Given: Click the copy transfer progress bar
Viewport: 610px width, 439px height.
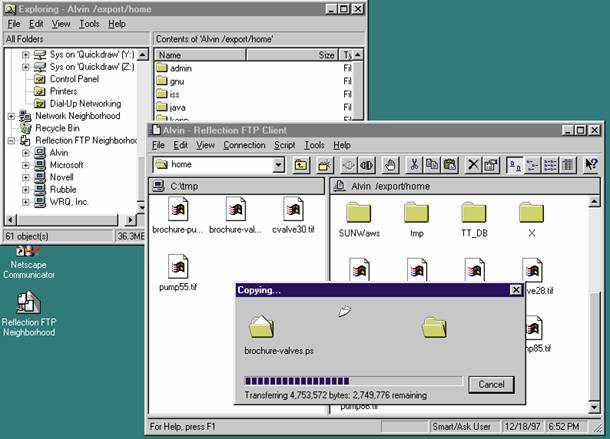Looking at the screenshot, I should [353, 381].
